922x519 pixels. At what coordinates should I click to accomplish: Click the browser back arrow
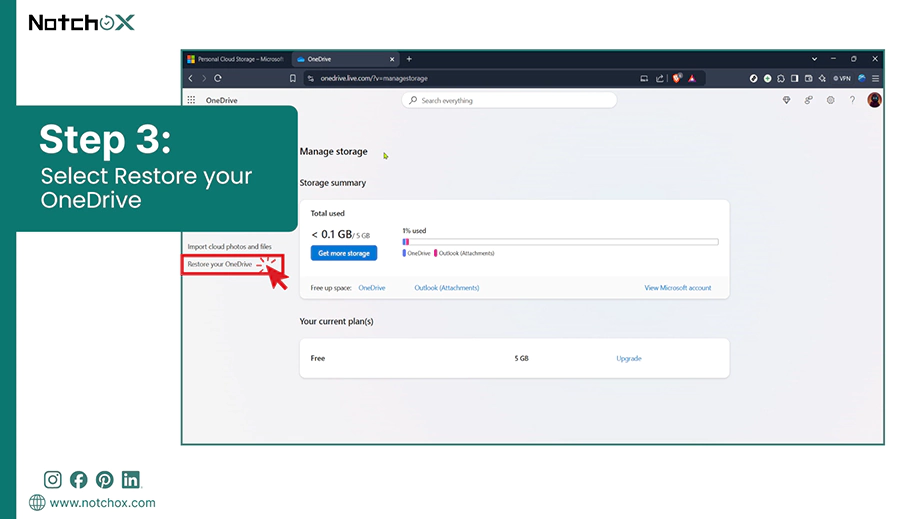coord(191,78)
